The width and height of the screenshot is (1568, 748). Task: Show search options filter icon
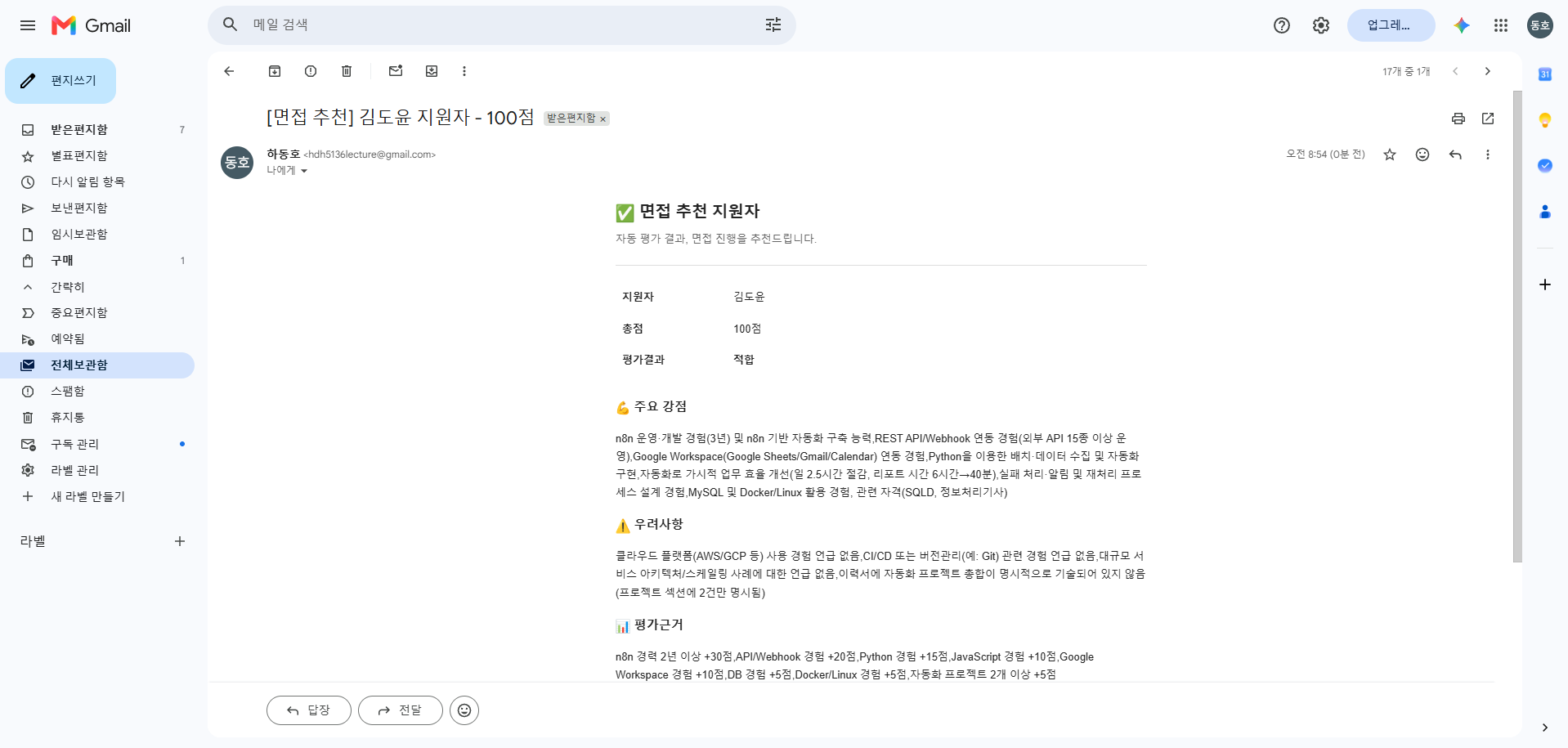[x=773, y=25]
